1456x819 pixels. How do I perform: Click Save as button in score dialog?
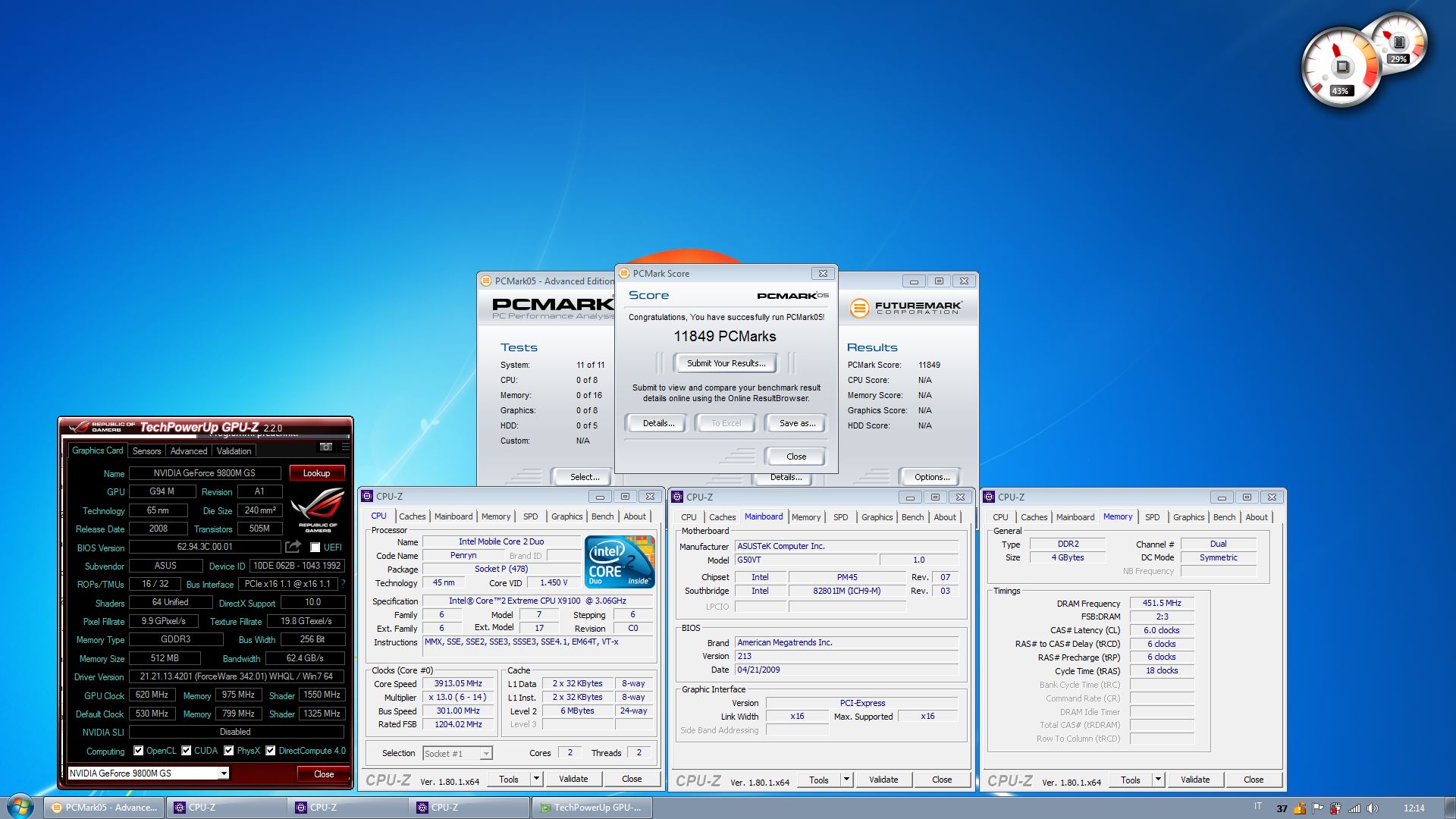[797, 423]
